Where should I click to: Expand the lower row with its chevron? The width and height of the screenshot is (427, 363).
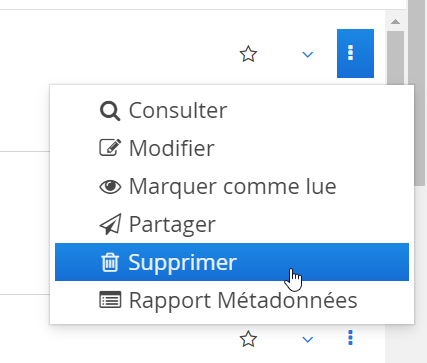point(308,340)
